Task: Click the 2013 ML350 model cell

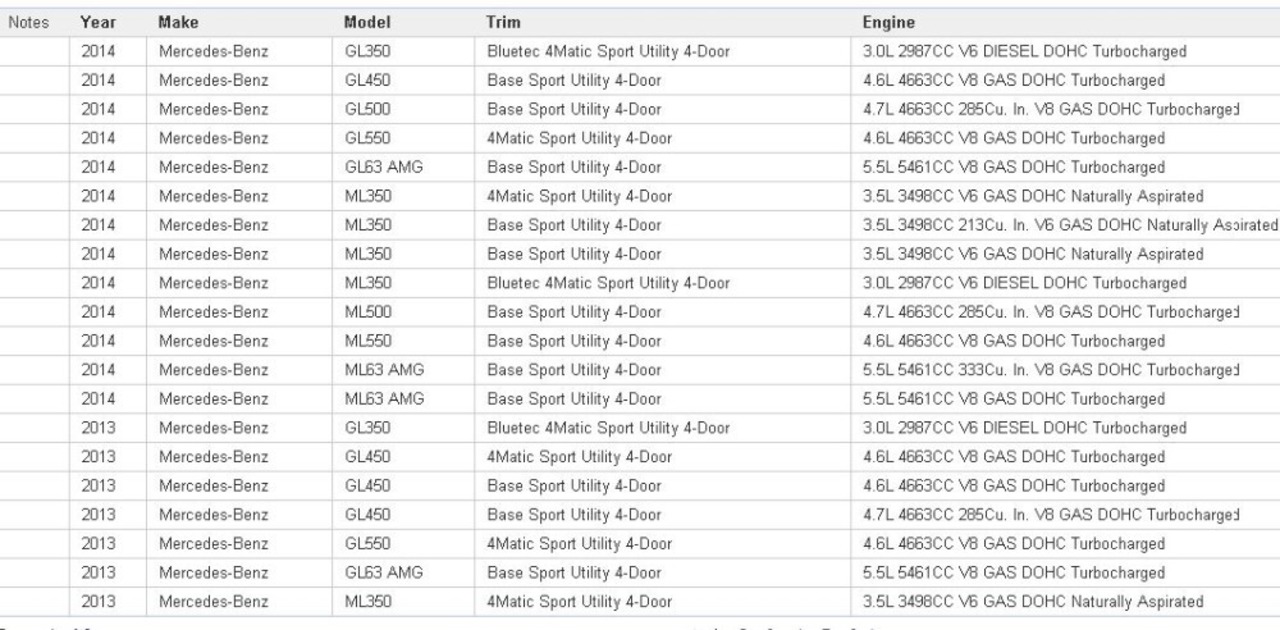Action: (366, 602)
